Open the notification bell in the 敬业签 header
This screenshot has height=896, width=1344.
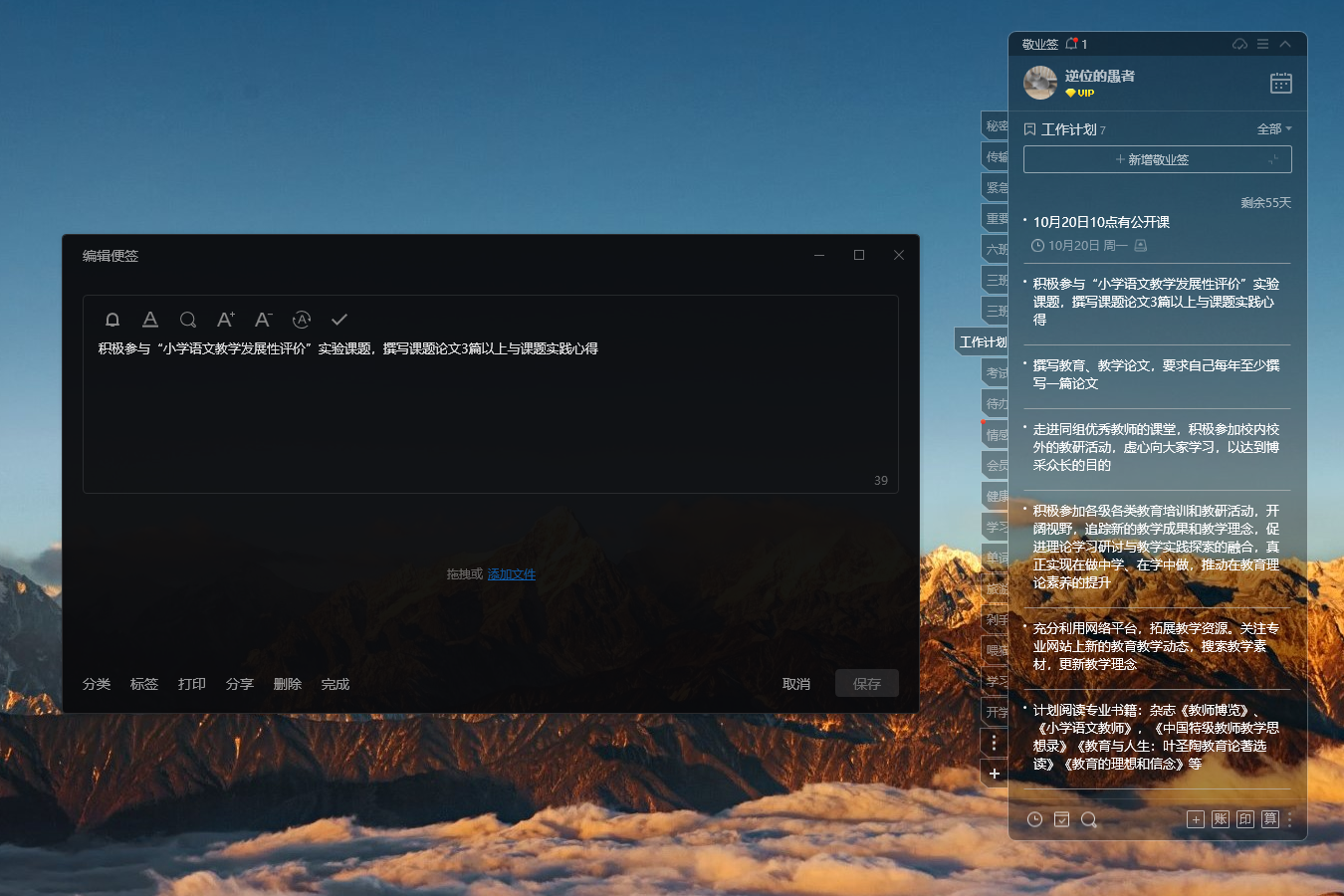1072,44
